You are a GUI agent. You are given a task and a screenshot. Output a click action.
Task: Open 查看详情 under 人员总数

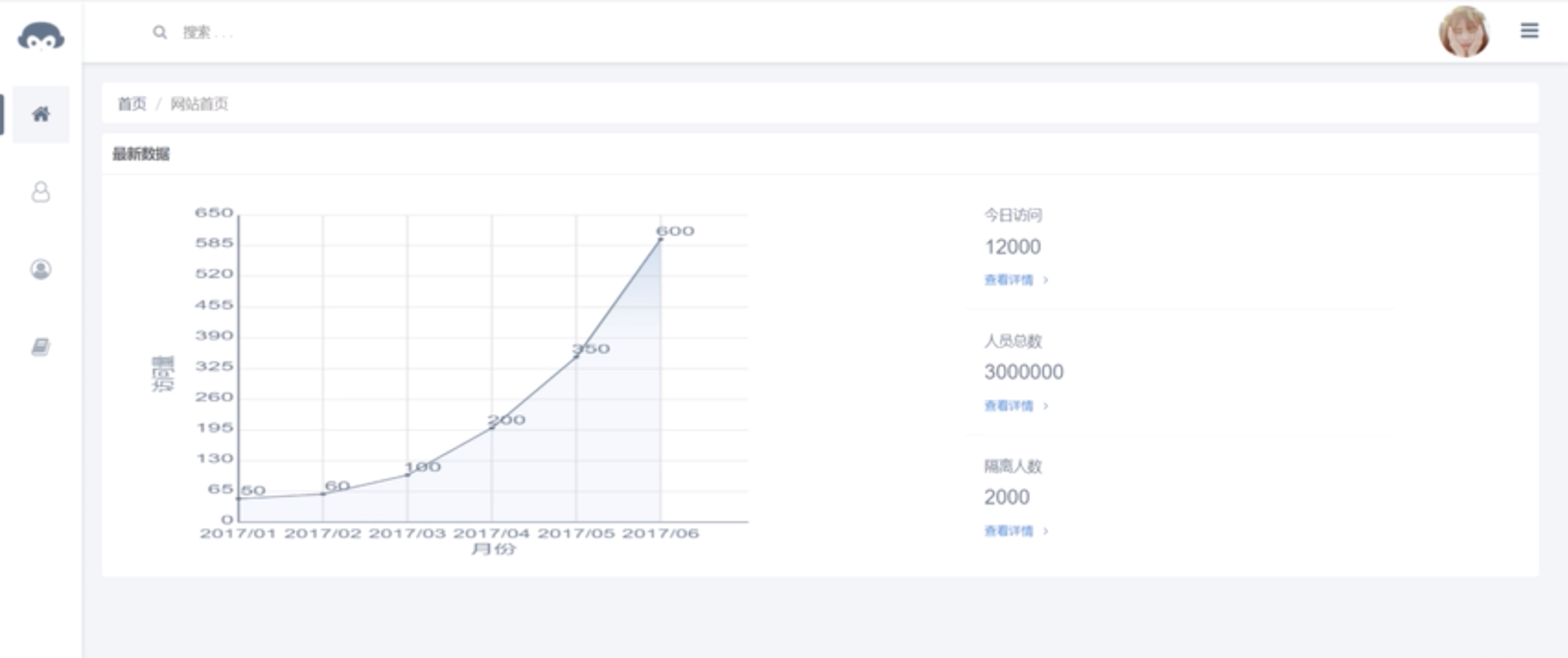pyautogui.click(x=1008, y=406)
